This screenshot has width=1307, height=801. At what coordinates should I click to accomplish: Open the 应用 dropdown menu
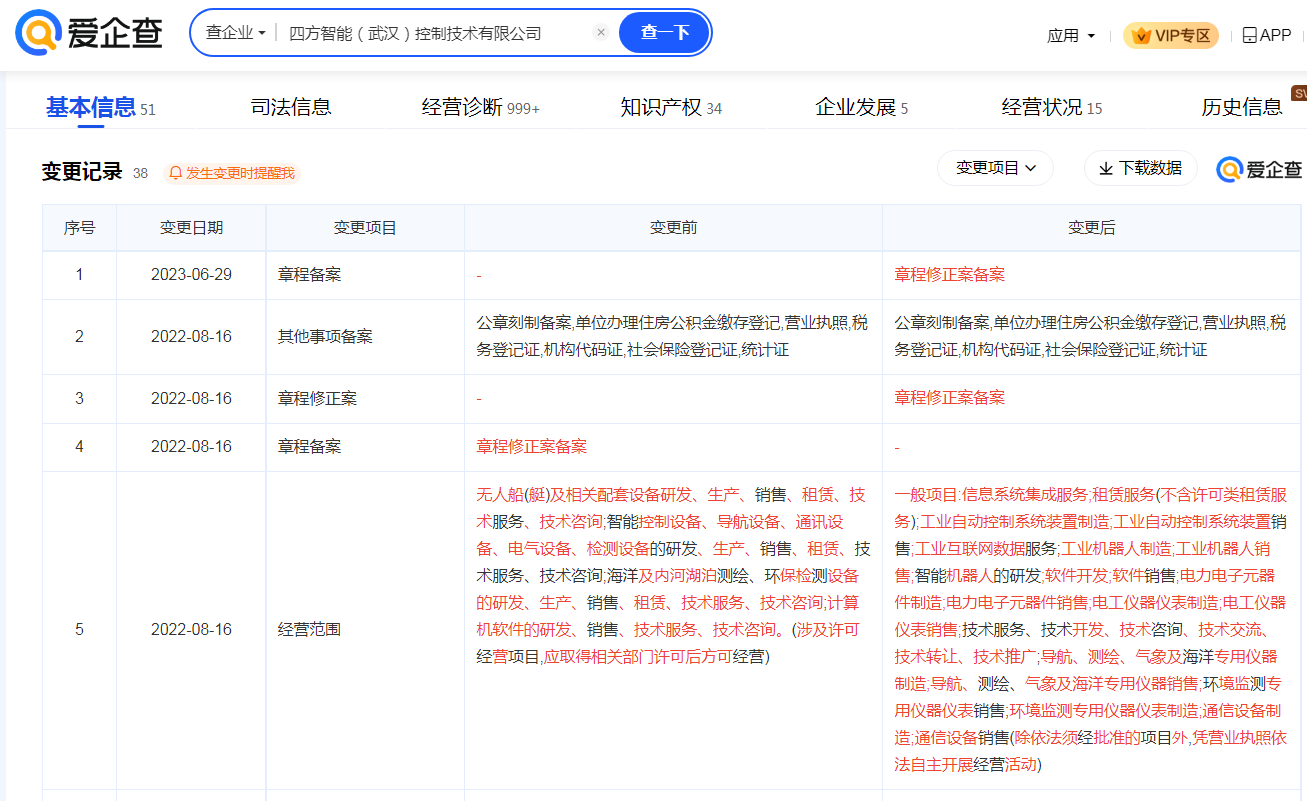click(x=1071, y=35)
